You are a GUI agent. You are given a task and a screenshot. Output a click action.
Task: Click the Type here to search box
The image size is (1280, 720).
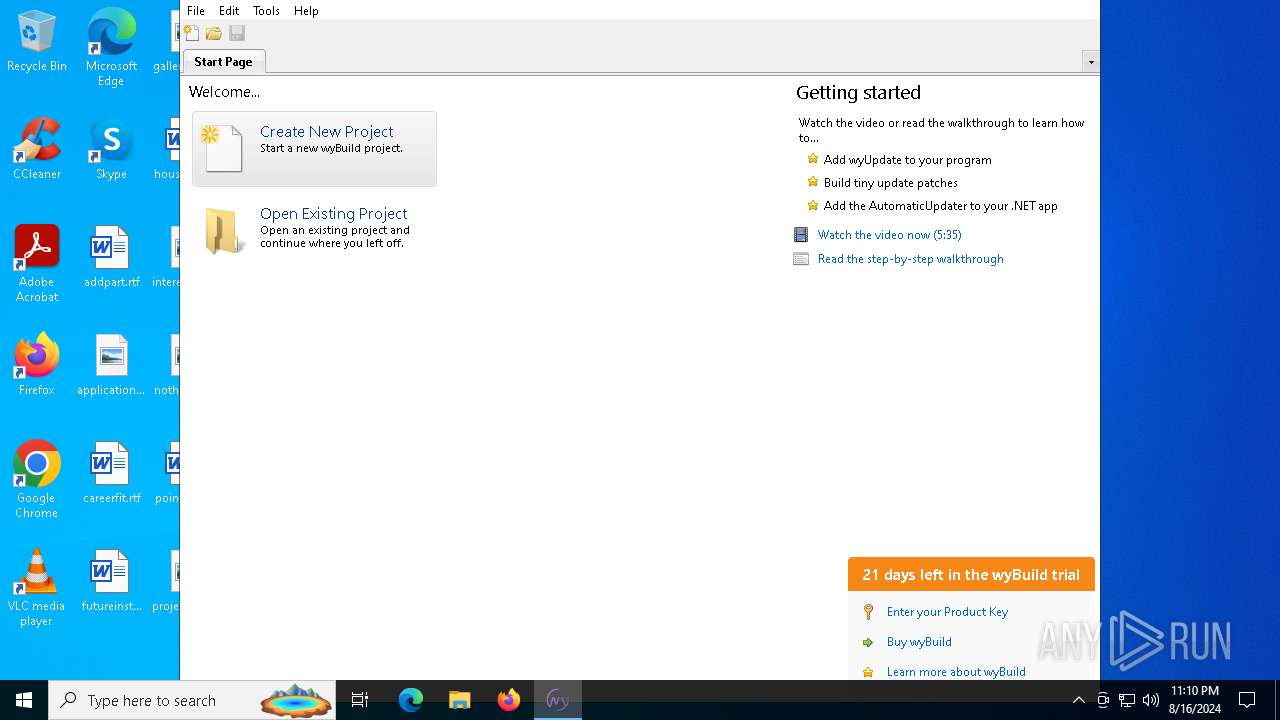pos(192,700)
